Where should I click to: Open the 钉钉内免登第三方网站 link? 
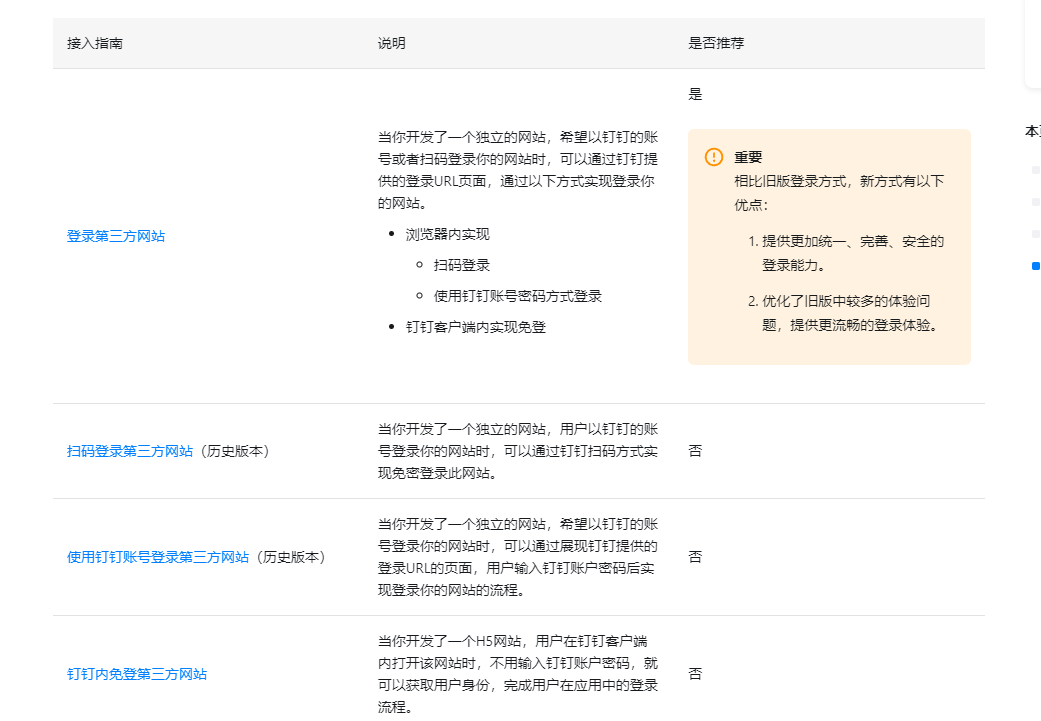click(x=137, y=674)
